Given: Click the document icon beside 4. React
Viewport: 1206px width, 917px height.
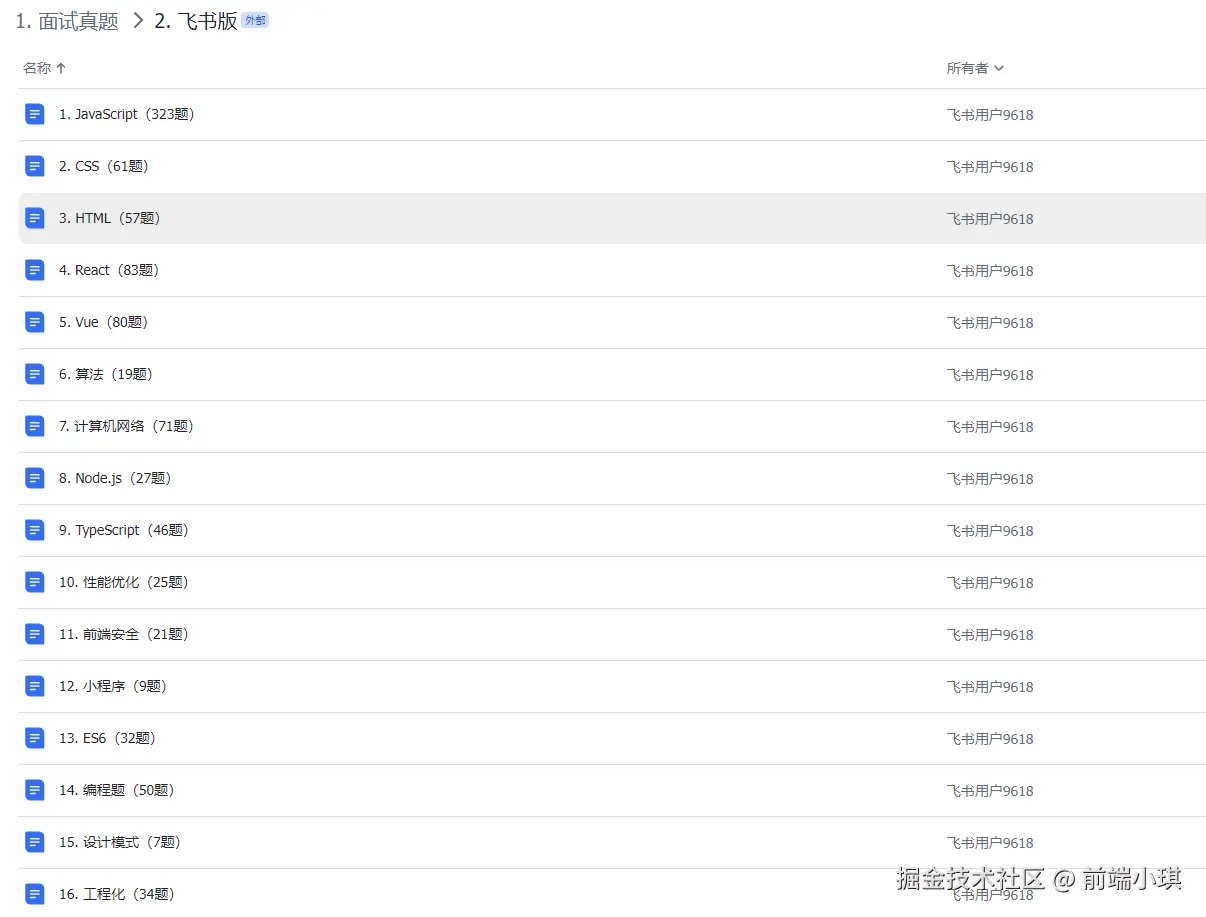Looking at the screenshot, I should (x=35, y=269).
